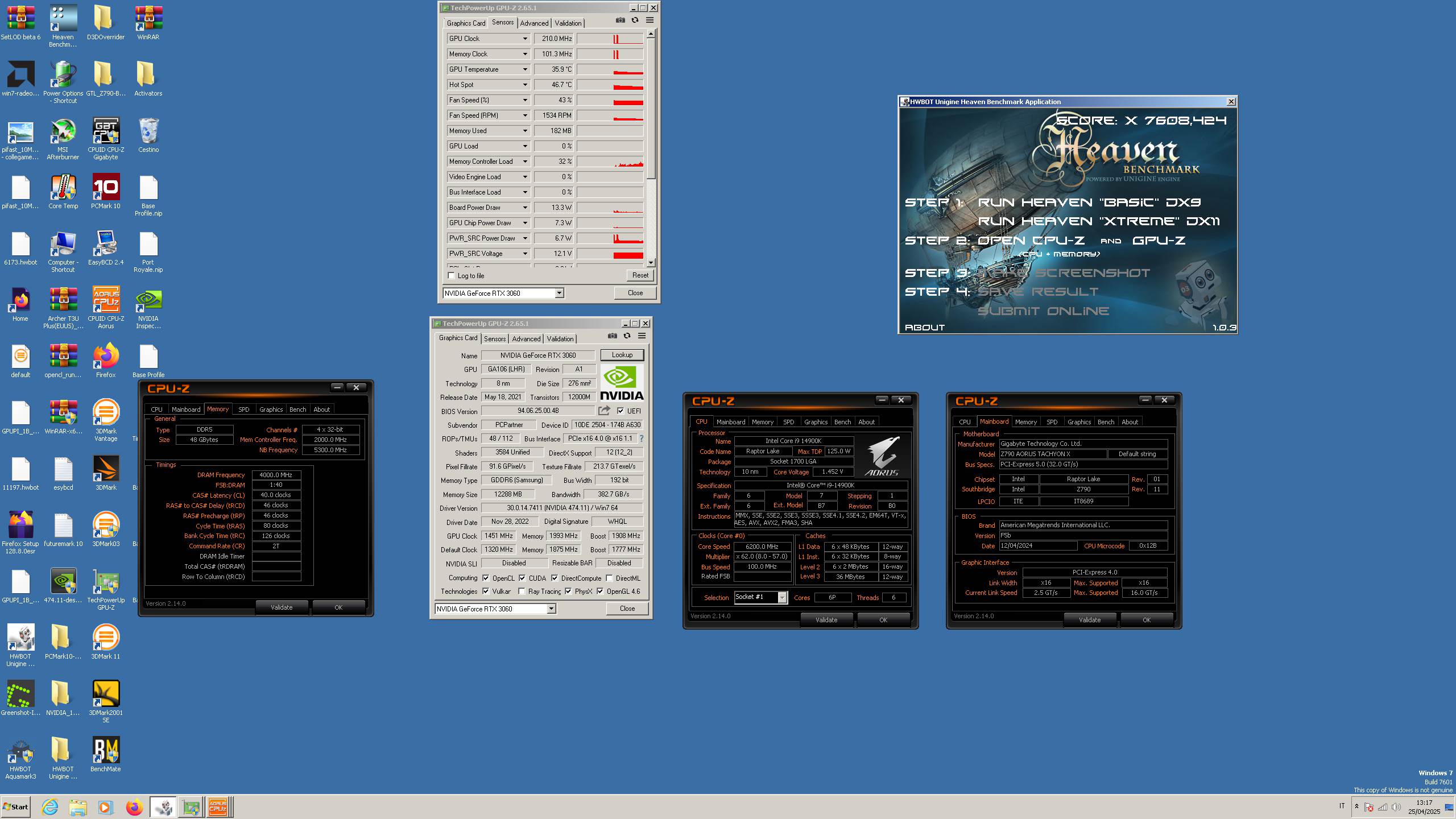Image resolution: width=1456 pixels, height=819 pixels.
Task: Open Cestino recycle bin icon
Action: 148,135
